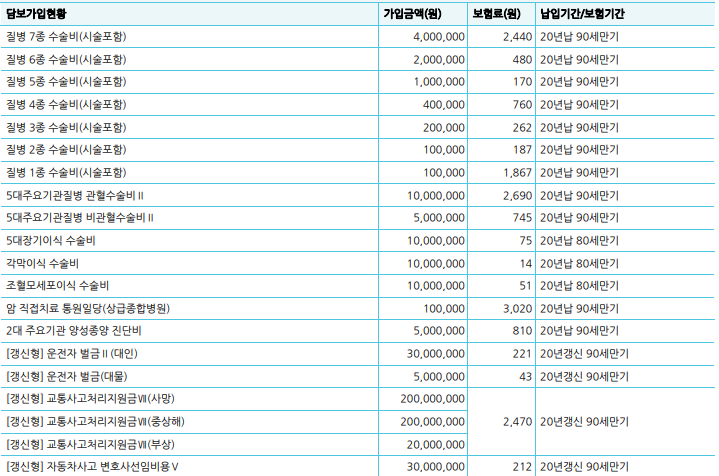Select the [갱신형] 자동차사고 변호사선임비용Ⅴ row label
Screen dimensions: 719x476
tap(92, 466)
